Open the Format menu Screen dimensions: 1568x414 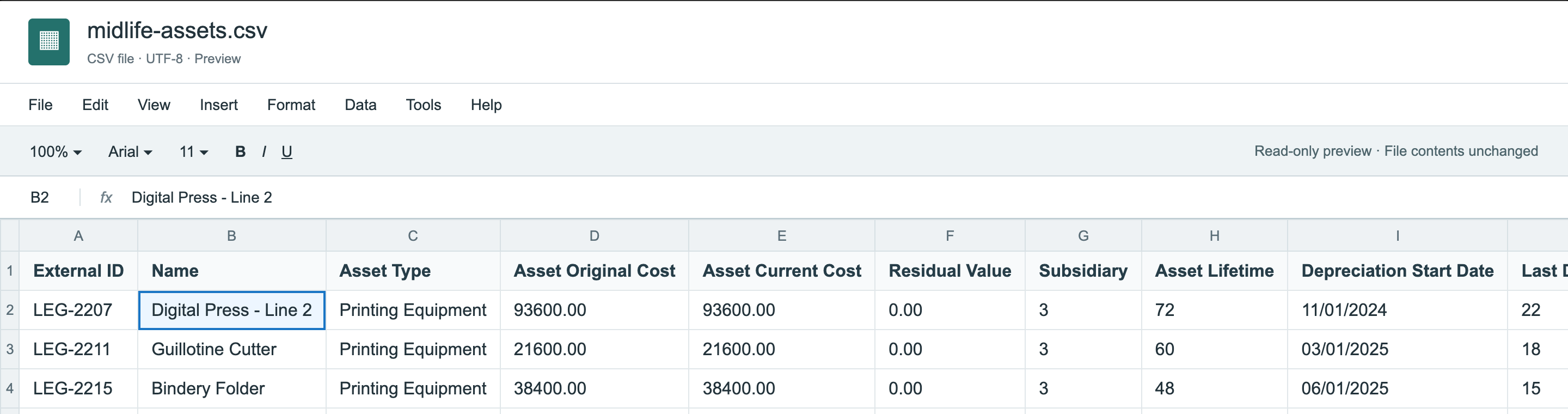click(291, 105)
